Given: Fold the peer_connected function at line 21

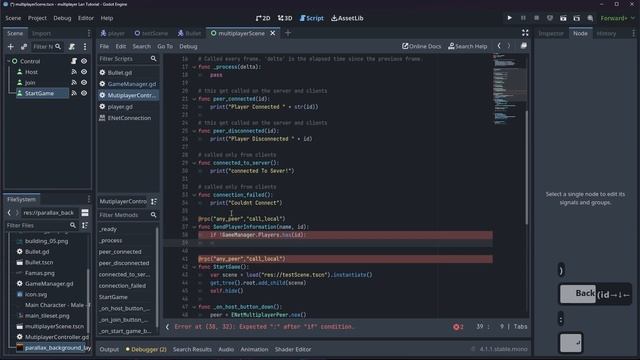Looking at the screenshot, I should [x=194, y=99].
